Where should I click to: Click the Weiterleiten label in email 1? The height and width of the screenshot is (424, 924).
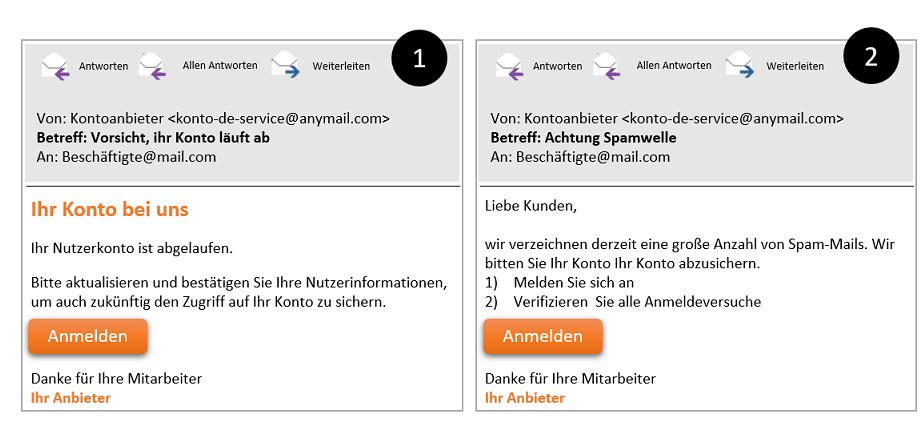pyautogui.click(x=341, y=66)
